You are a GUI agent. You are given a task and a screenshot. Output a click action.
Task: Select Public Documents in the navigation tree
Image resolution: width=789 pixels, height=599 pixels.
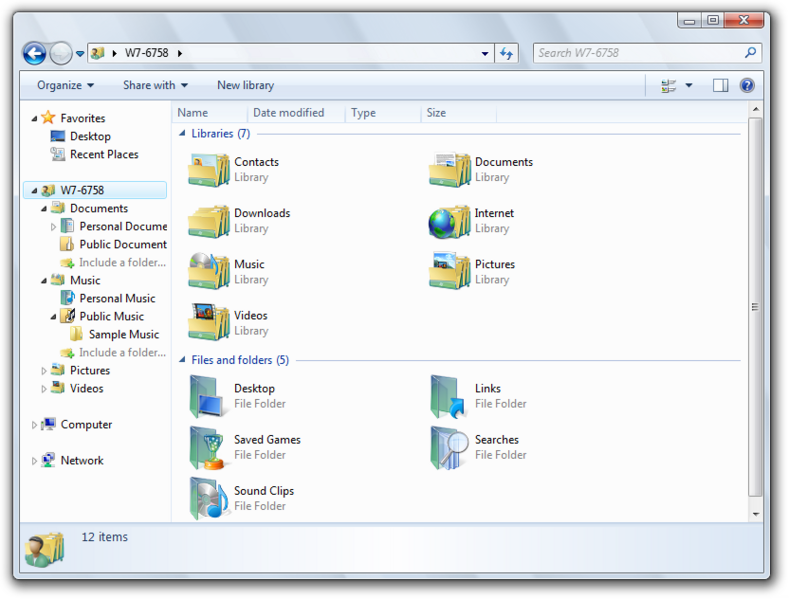click(114, 245)
